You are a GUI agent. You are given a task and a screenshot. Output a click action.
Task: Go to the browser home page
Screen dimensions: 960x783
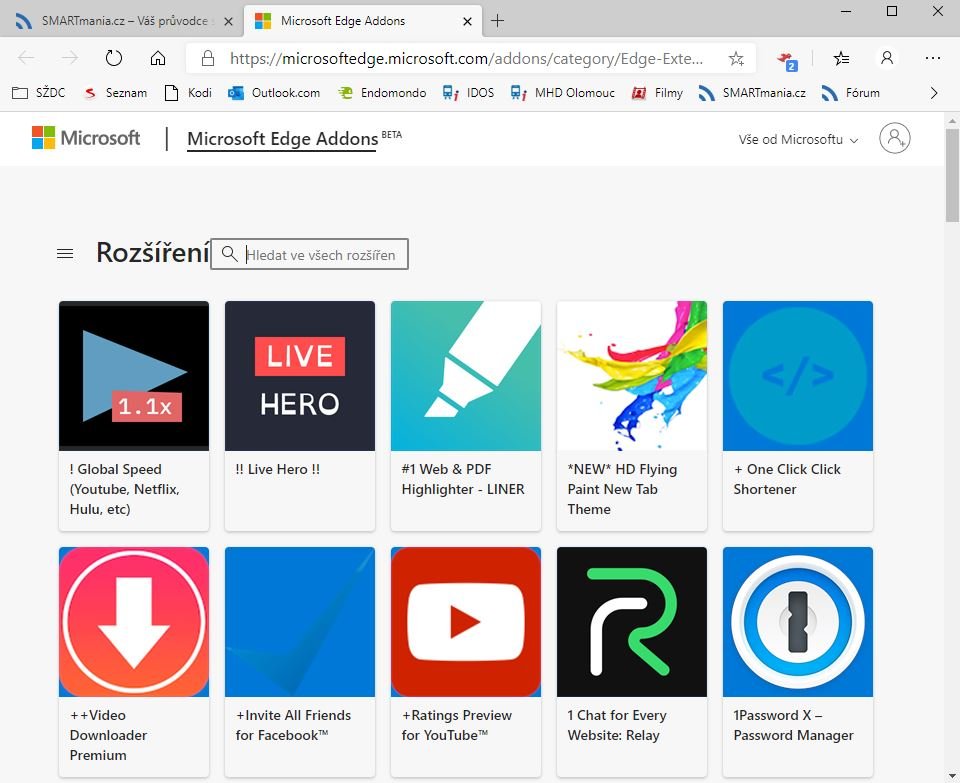pos(158,58)
